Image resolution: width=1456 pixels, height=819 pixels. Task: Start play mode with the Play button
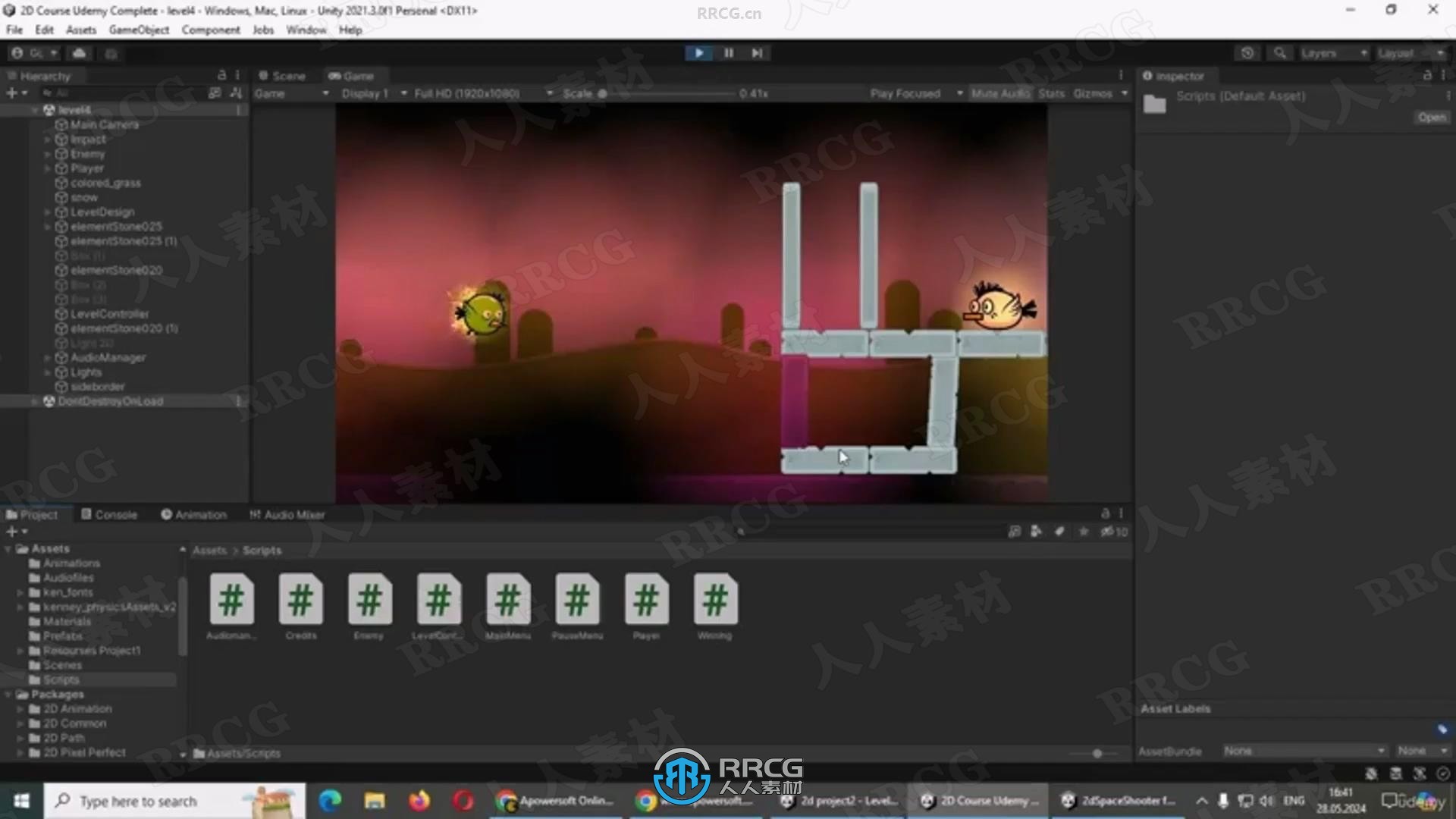click(698, 53)
